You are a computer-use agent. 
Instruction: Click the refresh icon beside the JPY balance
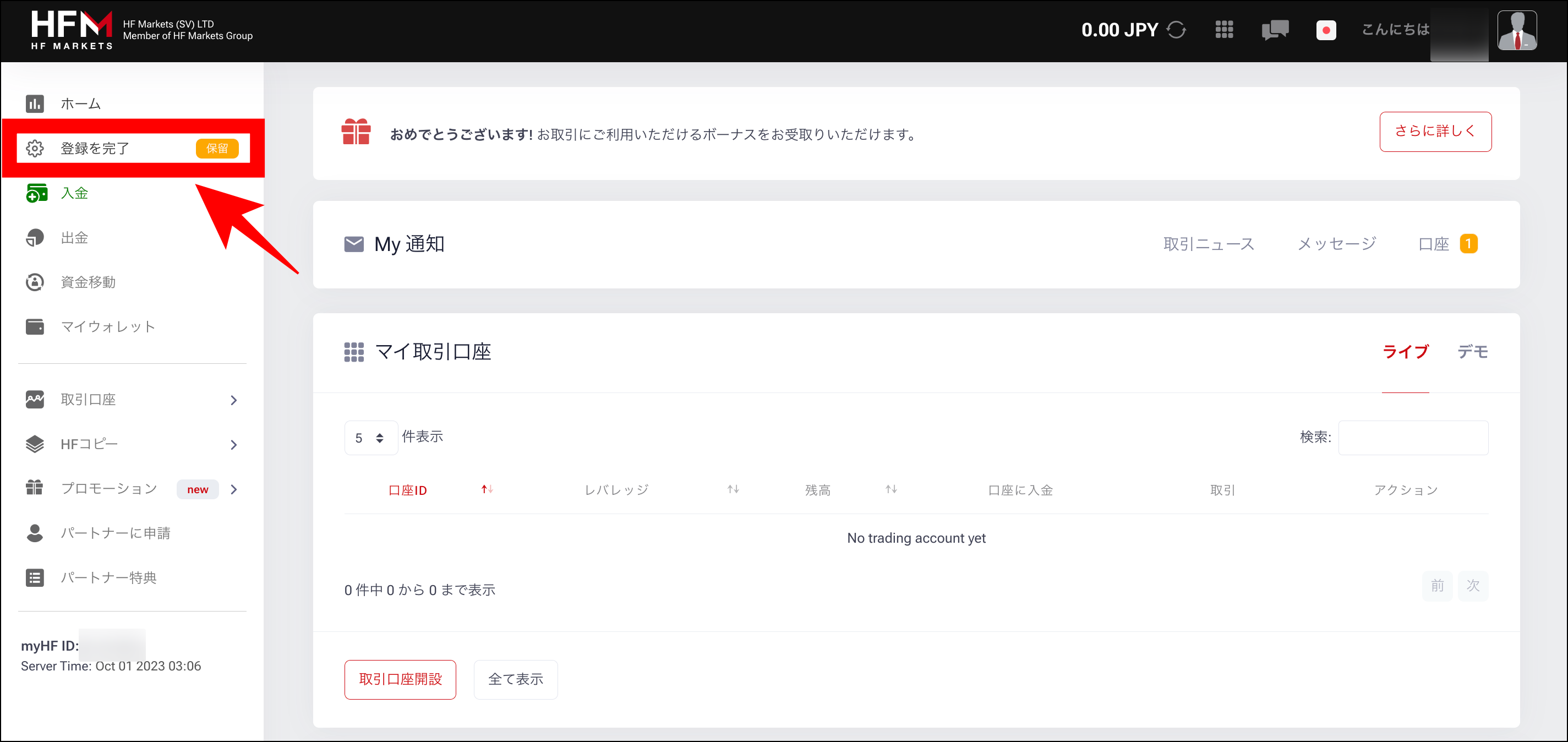(1177, 29)
